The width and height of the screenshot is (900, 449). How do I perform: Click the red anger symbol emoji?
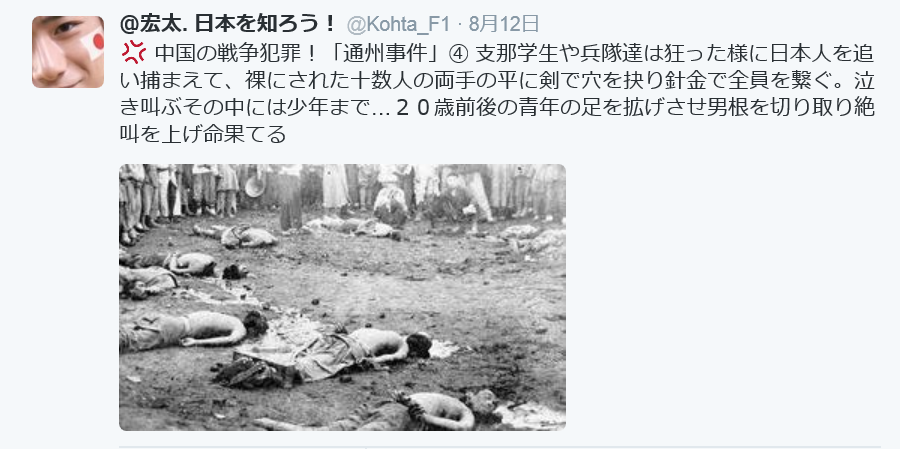point(133,53)
